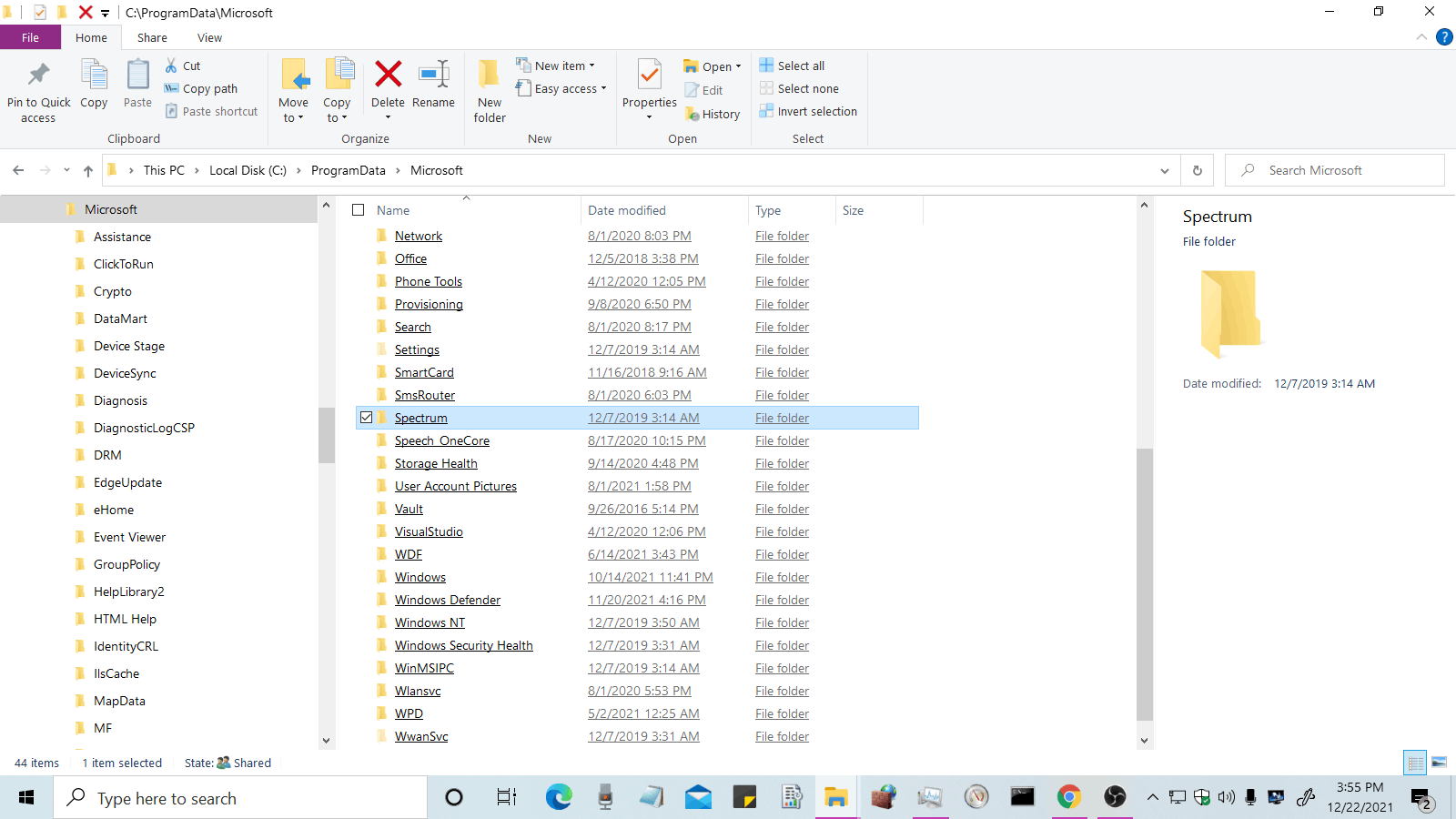1456x819 pixels.
Task: Switch to the Home ribbon tab
Action: (x=91, y=37)
